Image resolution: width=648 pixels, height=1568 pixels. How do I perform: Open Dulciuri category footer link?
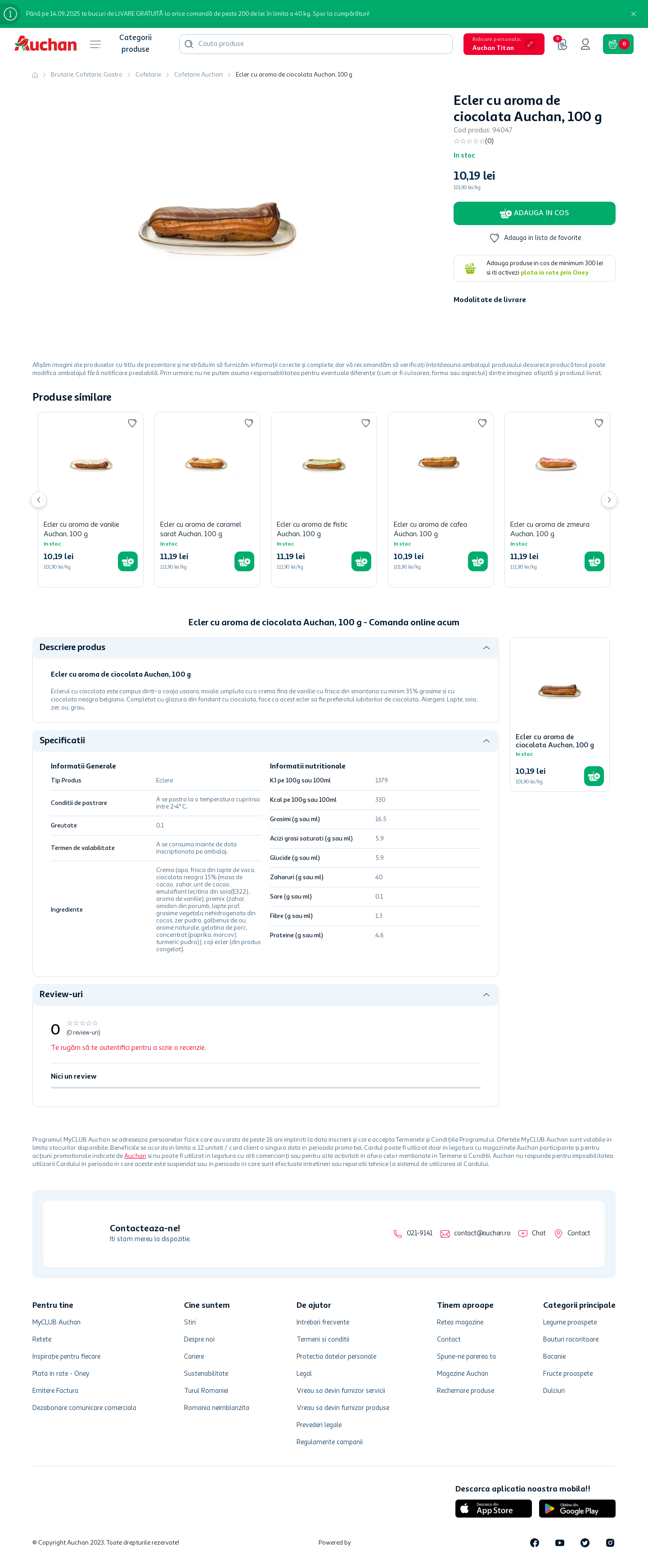point(553,1390)
